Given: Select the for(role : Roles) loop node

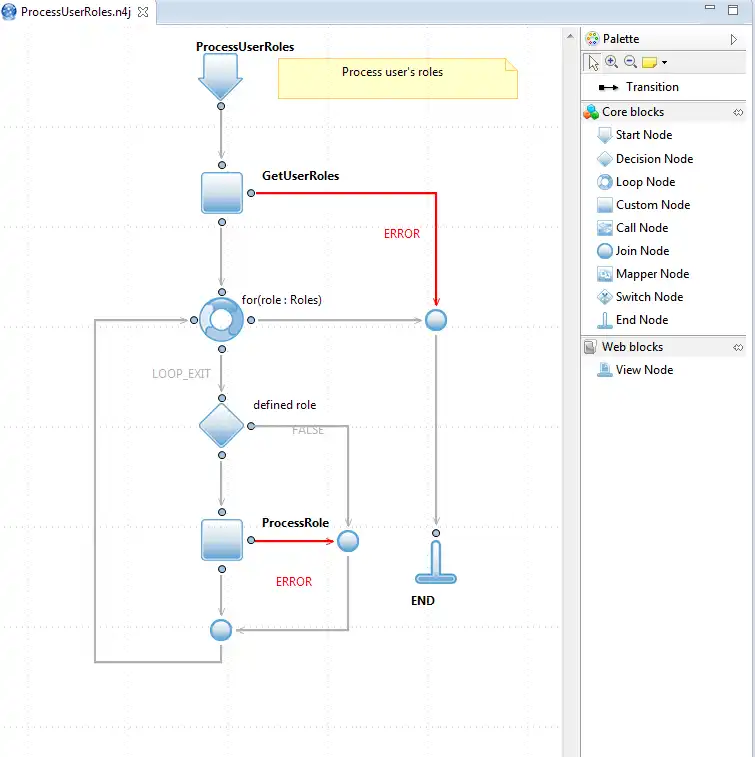Looking at the screenshot, I should [222, 320].
